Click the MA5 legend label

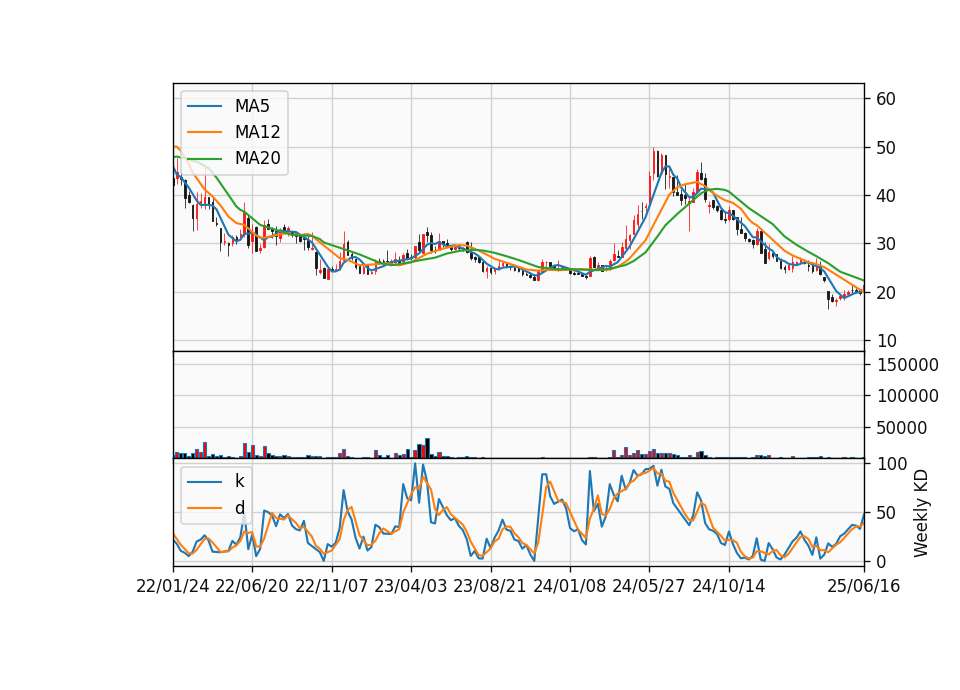tap(252, 106)
